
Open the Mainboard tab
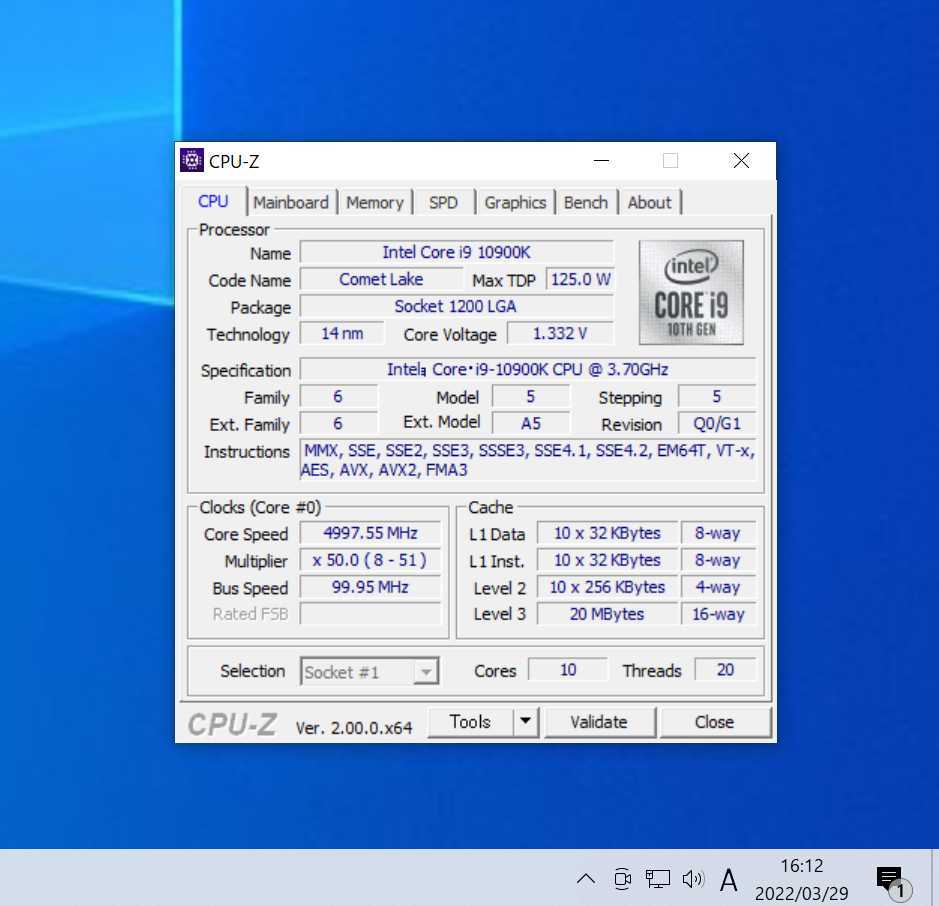point(291,202)
